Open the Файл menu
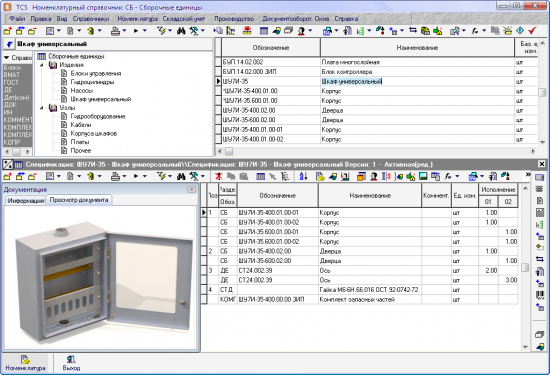Image resolution: width=550 pixels, height=375 pixels. 17,19
